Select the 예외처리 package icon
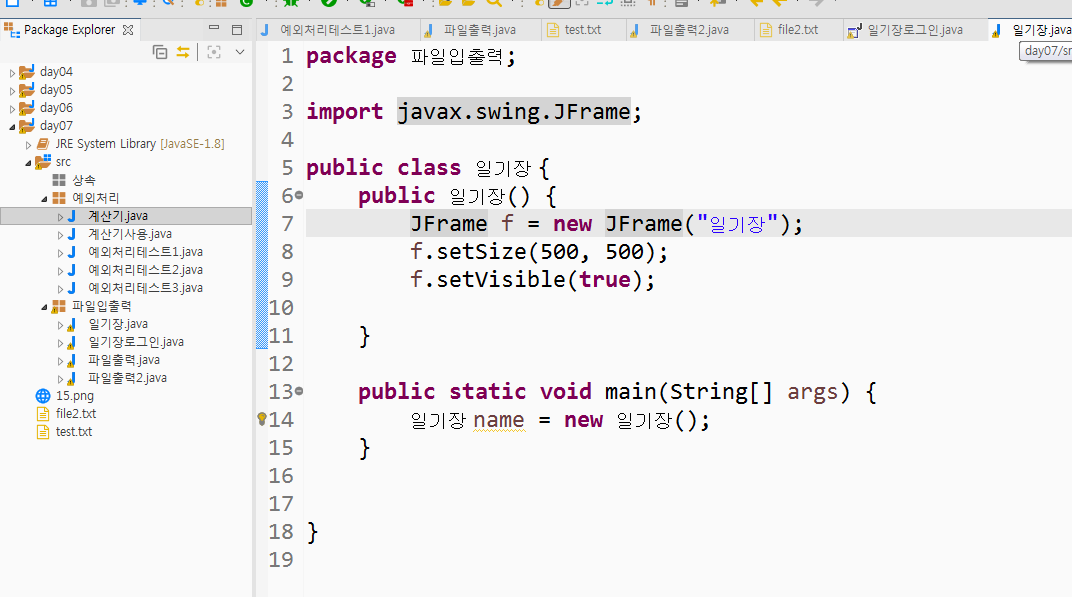 tap(59, 198)
